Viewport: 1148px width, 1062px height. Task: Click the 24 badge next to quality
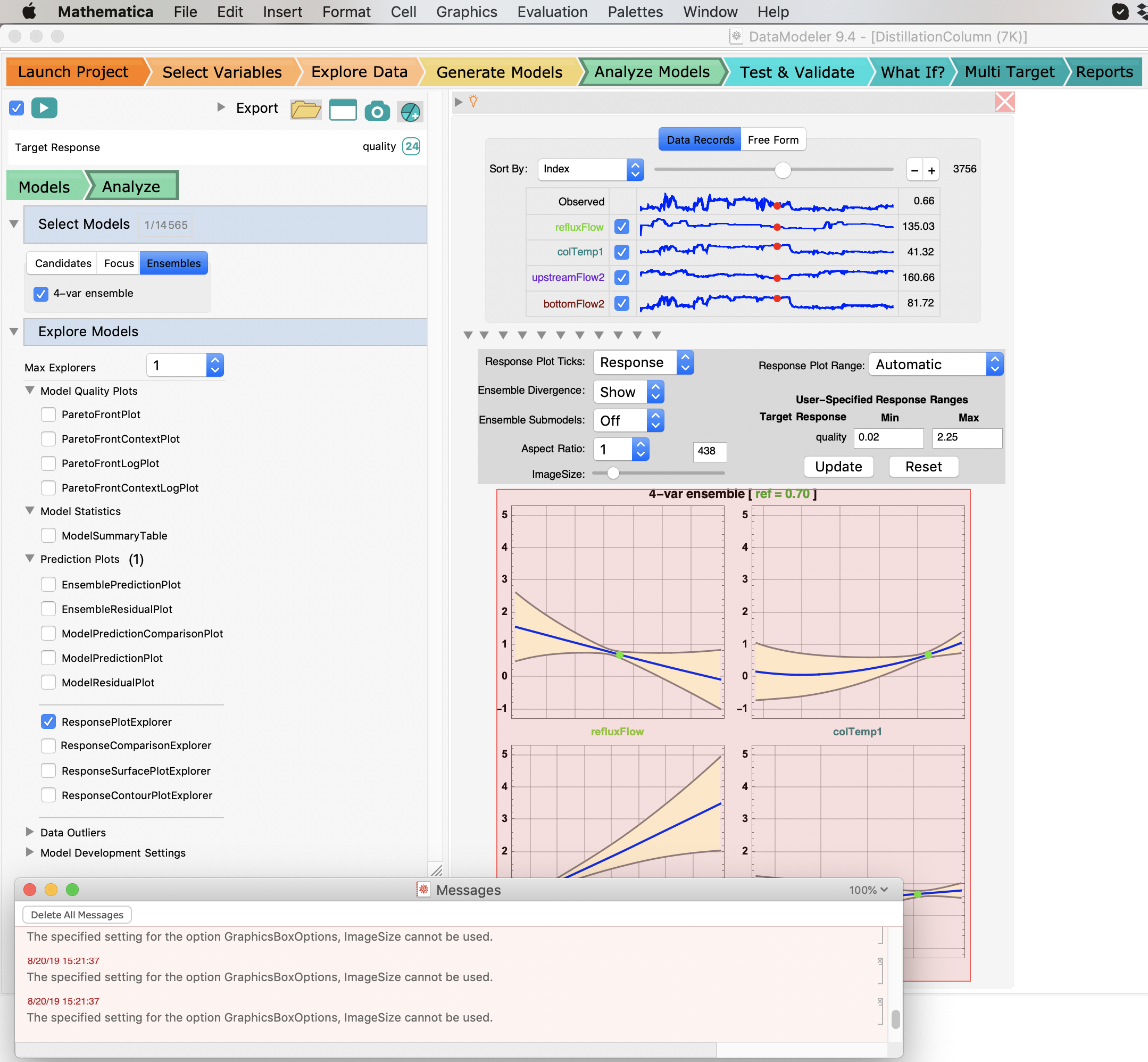point(411,146)
